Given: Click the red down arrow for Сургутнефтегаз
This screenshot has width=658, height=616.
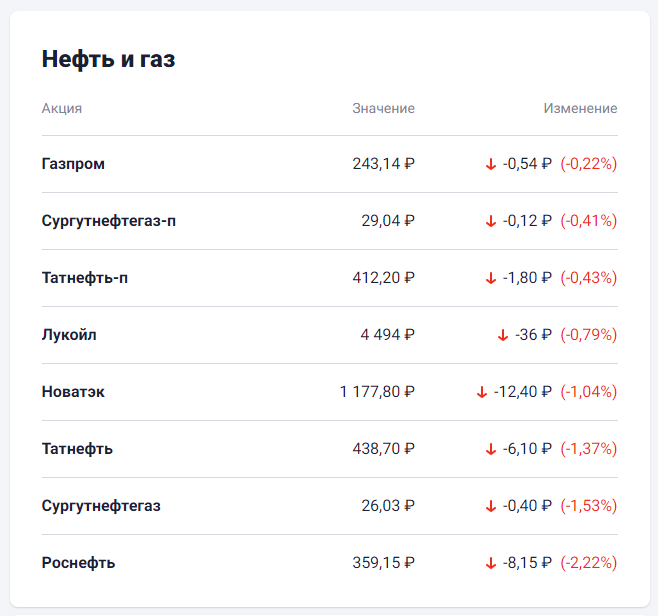Looking at the screenshot, I should 491,506.
